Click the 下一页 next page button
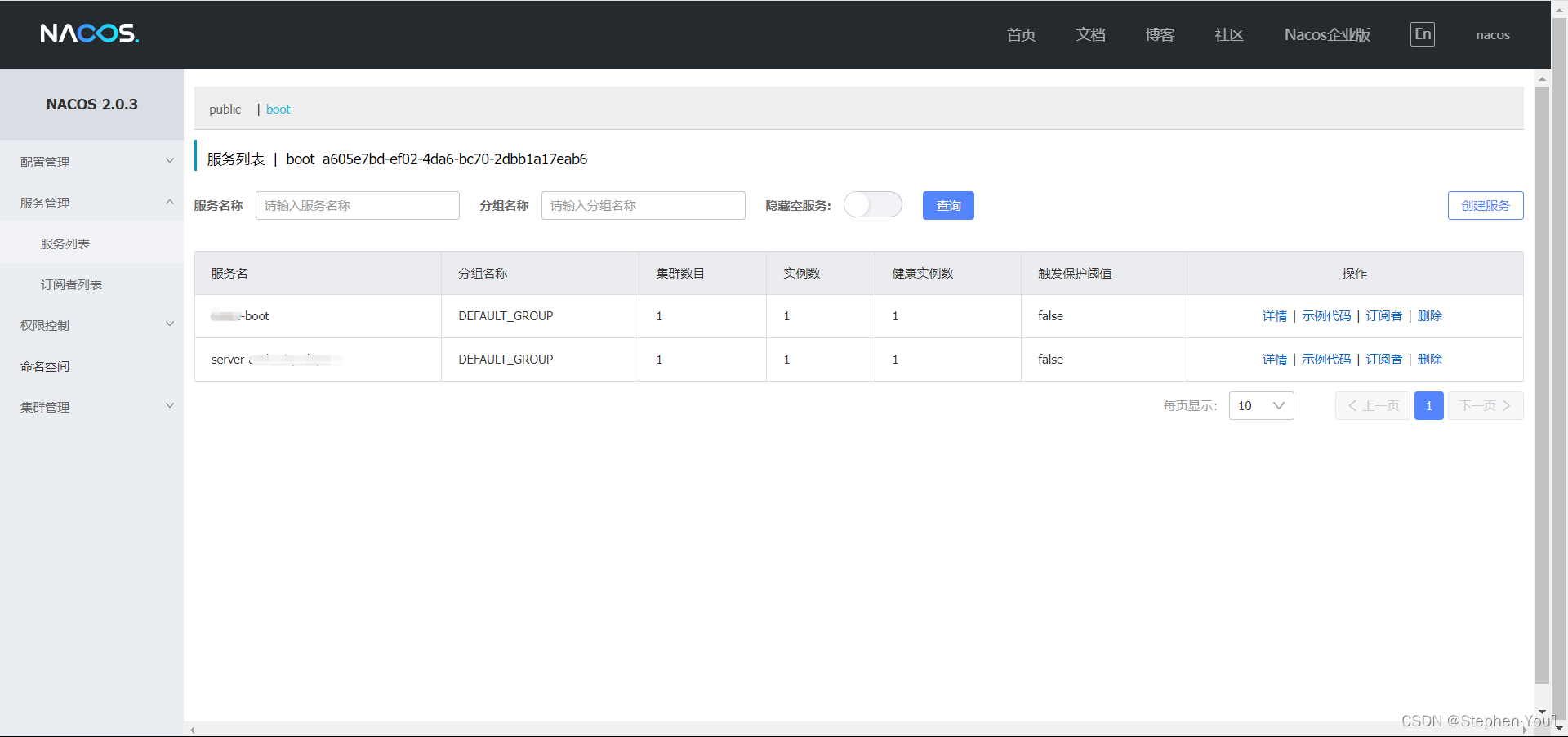 point(1486,406)
